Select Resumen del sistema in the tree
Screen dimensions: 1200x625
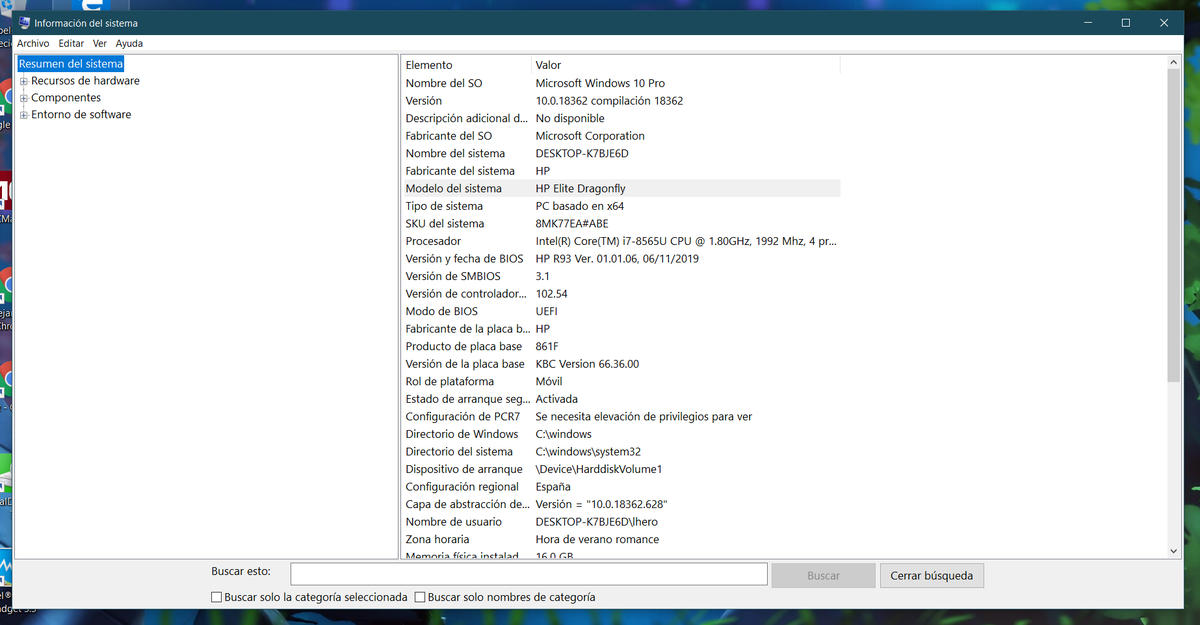point(70,63)
